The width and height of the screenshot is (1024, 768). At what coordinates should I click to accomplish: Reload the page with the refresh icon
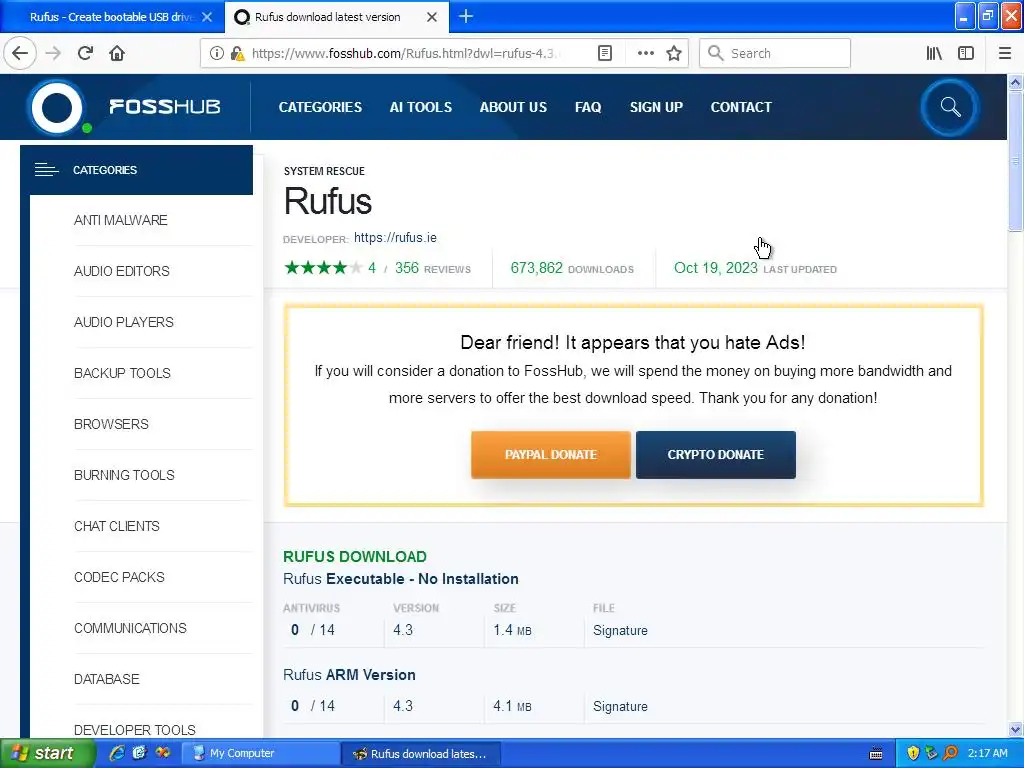(x=85, y=53)
